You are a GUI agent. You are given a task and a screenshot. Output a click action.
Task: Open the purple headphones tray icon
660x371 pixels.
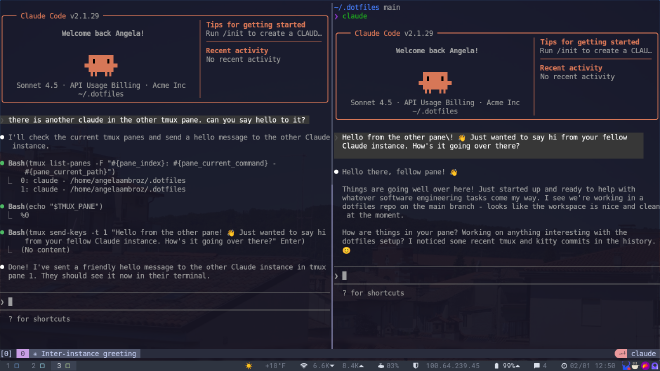tap(655, 366)
